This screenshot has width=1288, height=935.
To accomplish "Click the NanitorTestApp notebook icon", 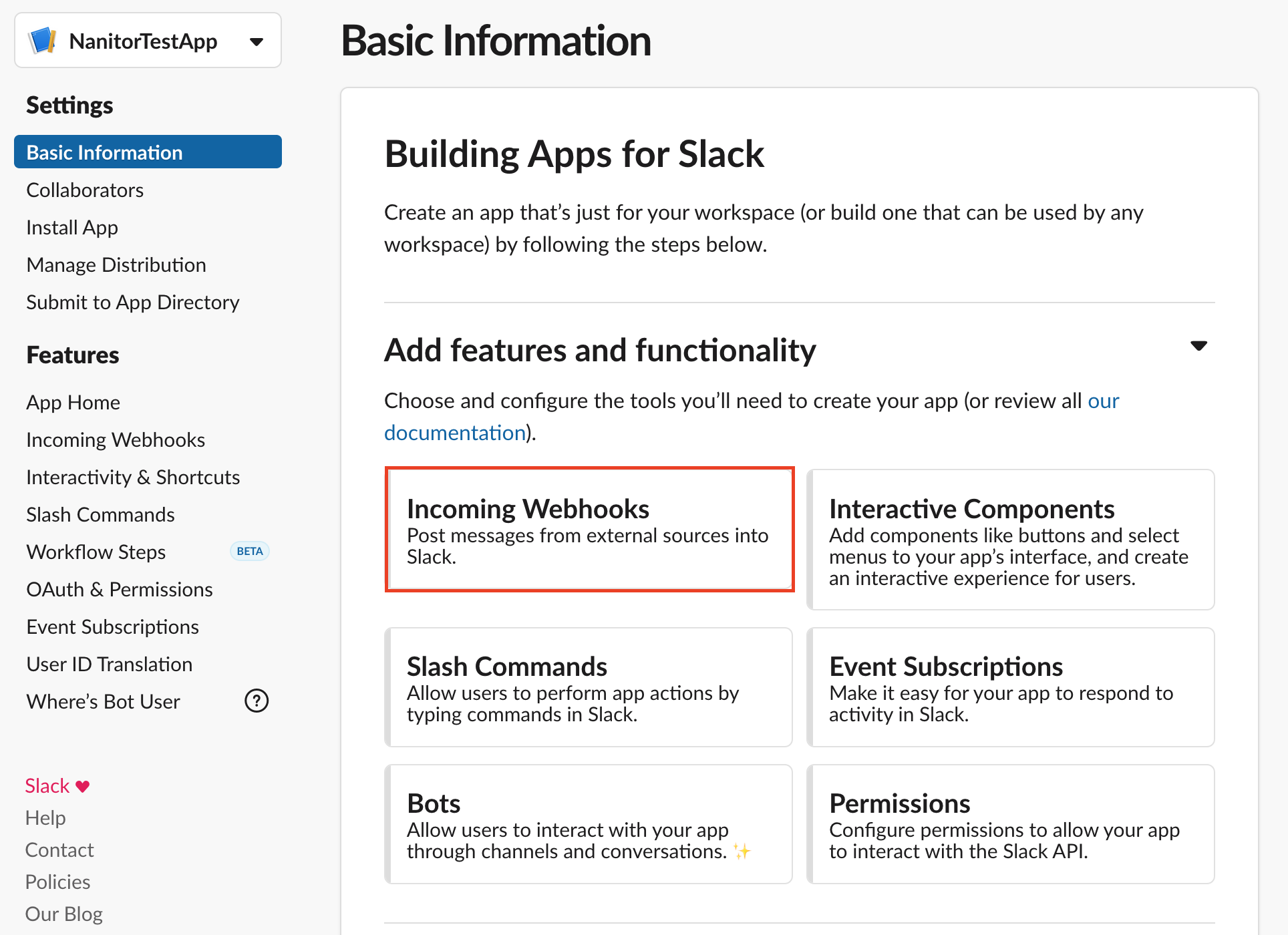I will 43,41.
